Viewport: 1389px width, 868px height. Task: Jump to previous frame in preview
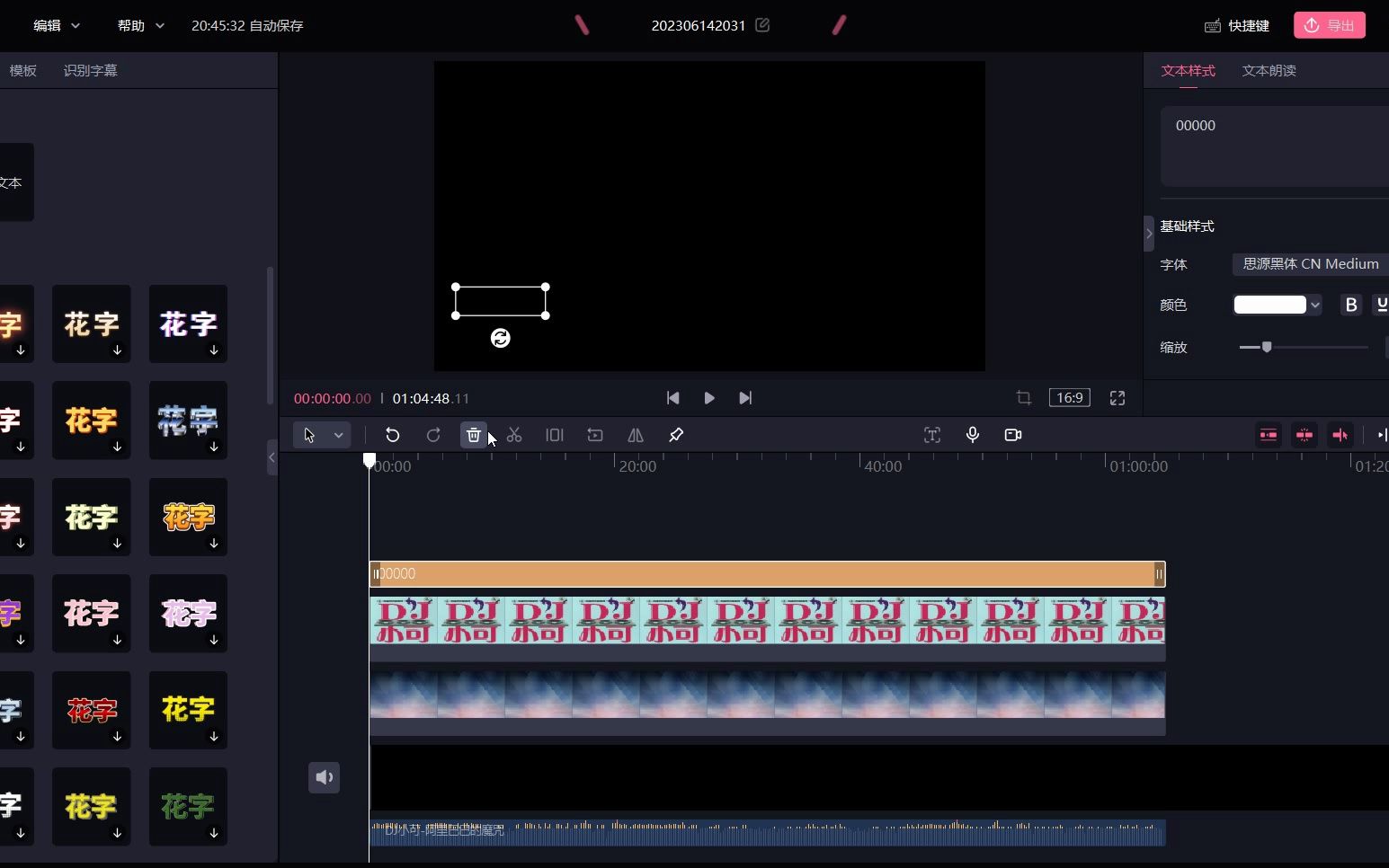point(672,398)
